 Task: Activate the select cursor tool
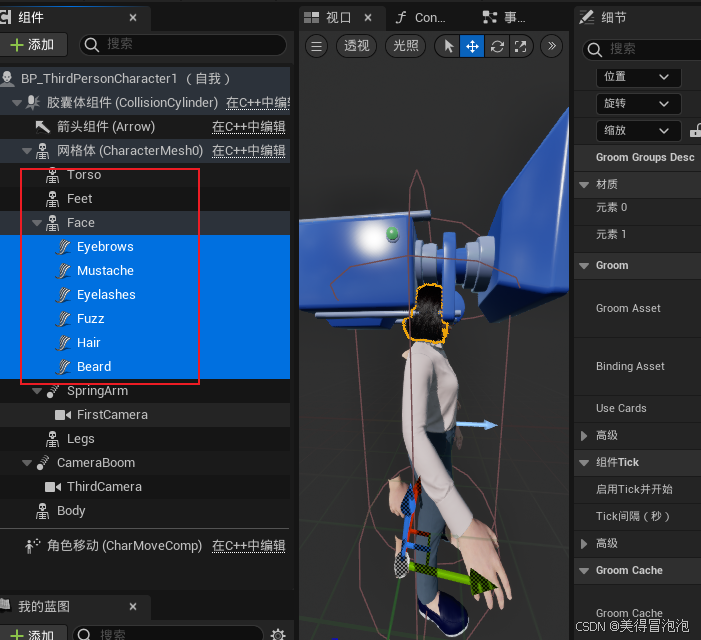tap(448, 46)
